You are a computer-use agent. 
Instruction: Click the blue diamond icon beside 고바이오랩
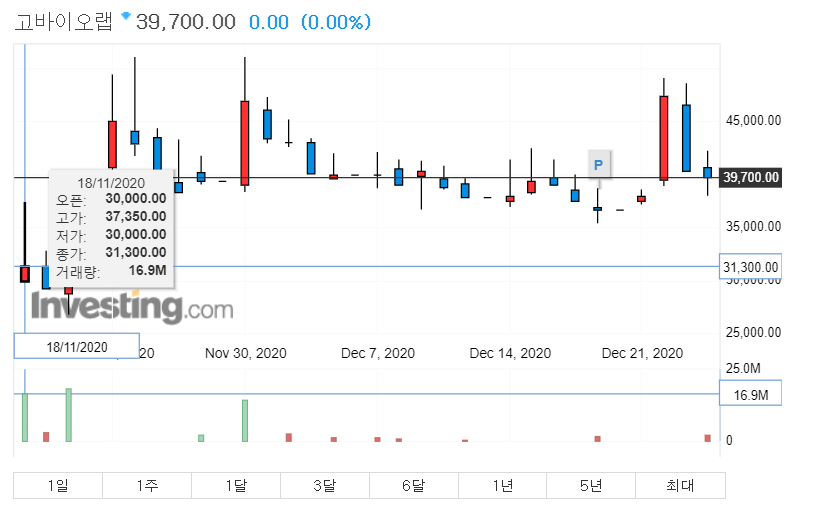click(x=125, y=16)
